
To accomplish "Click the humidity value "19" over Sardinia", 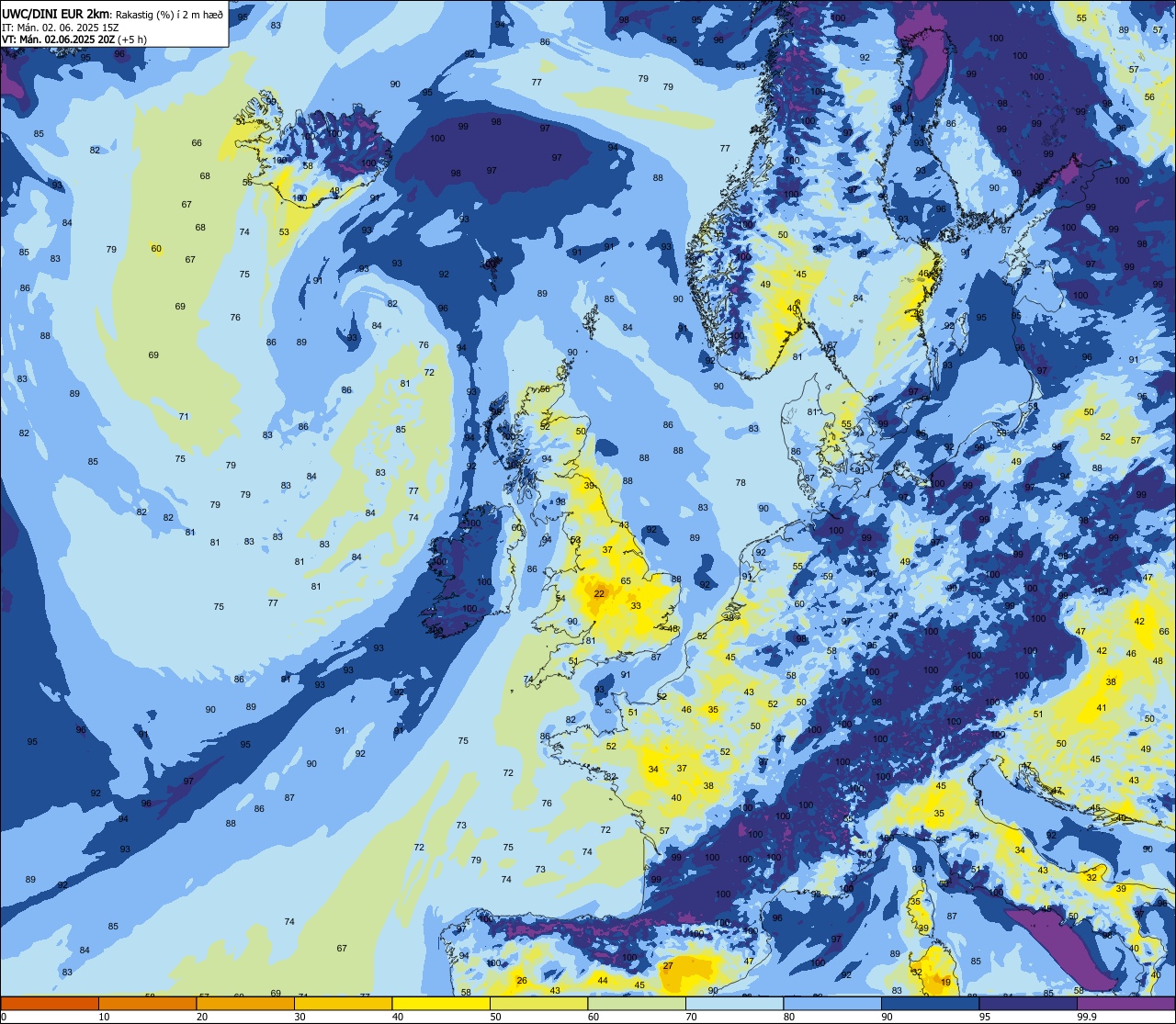I will pyautogui.click(x=946, y=983).
